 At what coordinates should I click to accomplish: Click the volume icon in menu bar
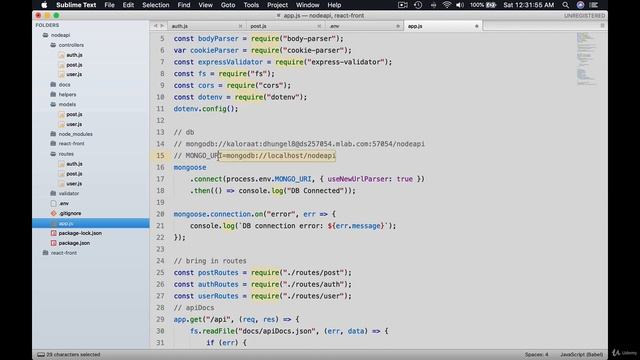460,5
